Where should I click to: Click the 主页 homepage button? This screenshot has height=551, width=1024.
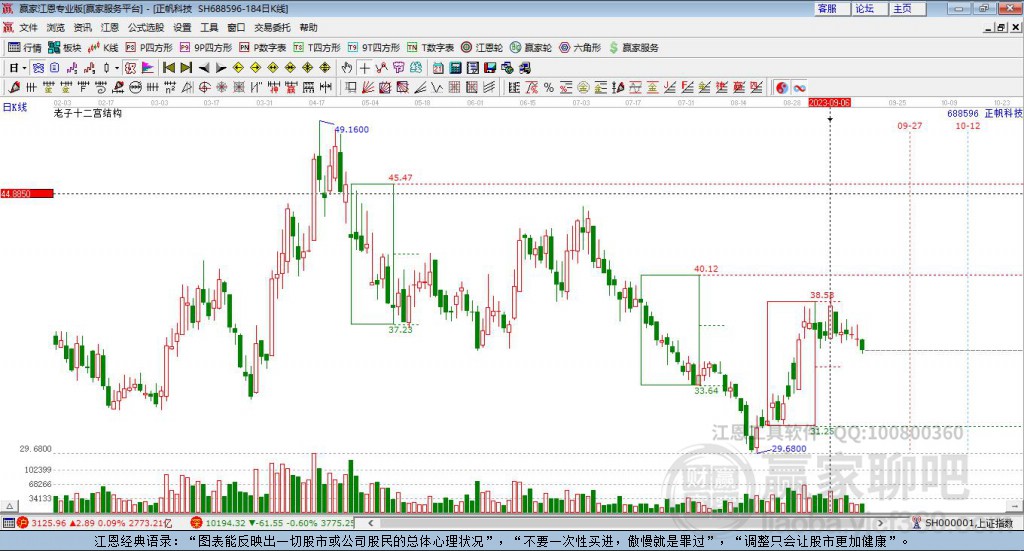(x=908, y=8)
